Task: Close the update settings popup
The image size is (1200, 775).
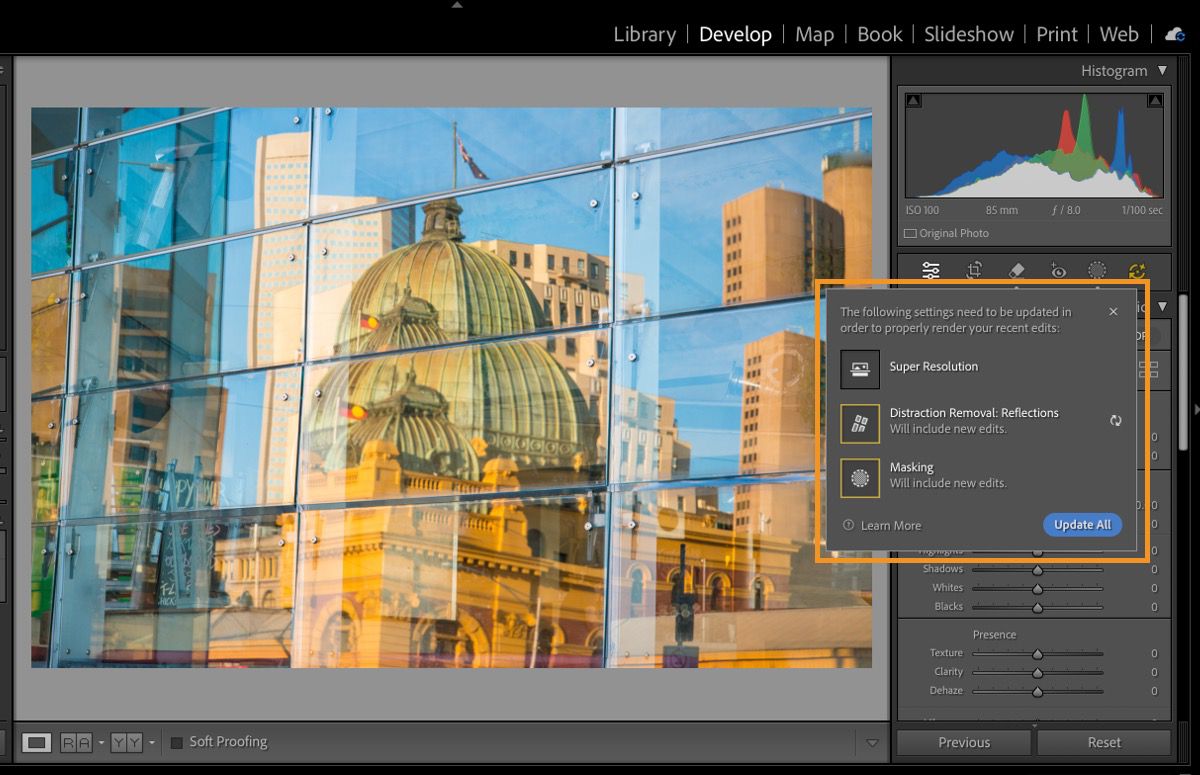Action: coord(1113,312)
